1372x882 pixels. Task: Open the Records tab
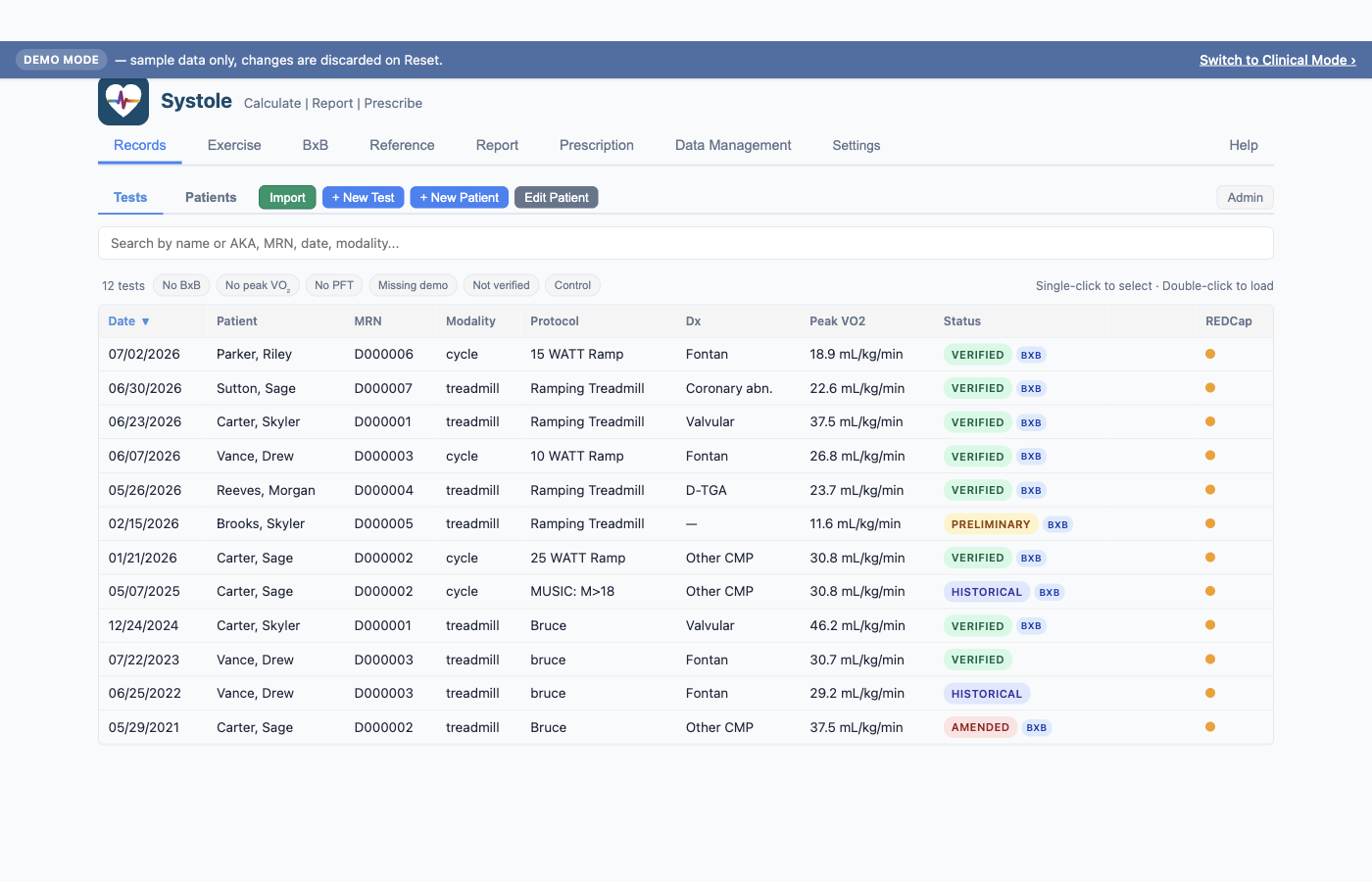[x=140, y=145]
